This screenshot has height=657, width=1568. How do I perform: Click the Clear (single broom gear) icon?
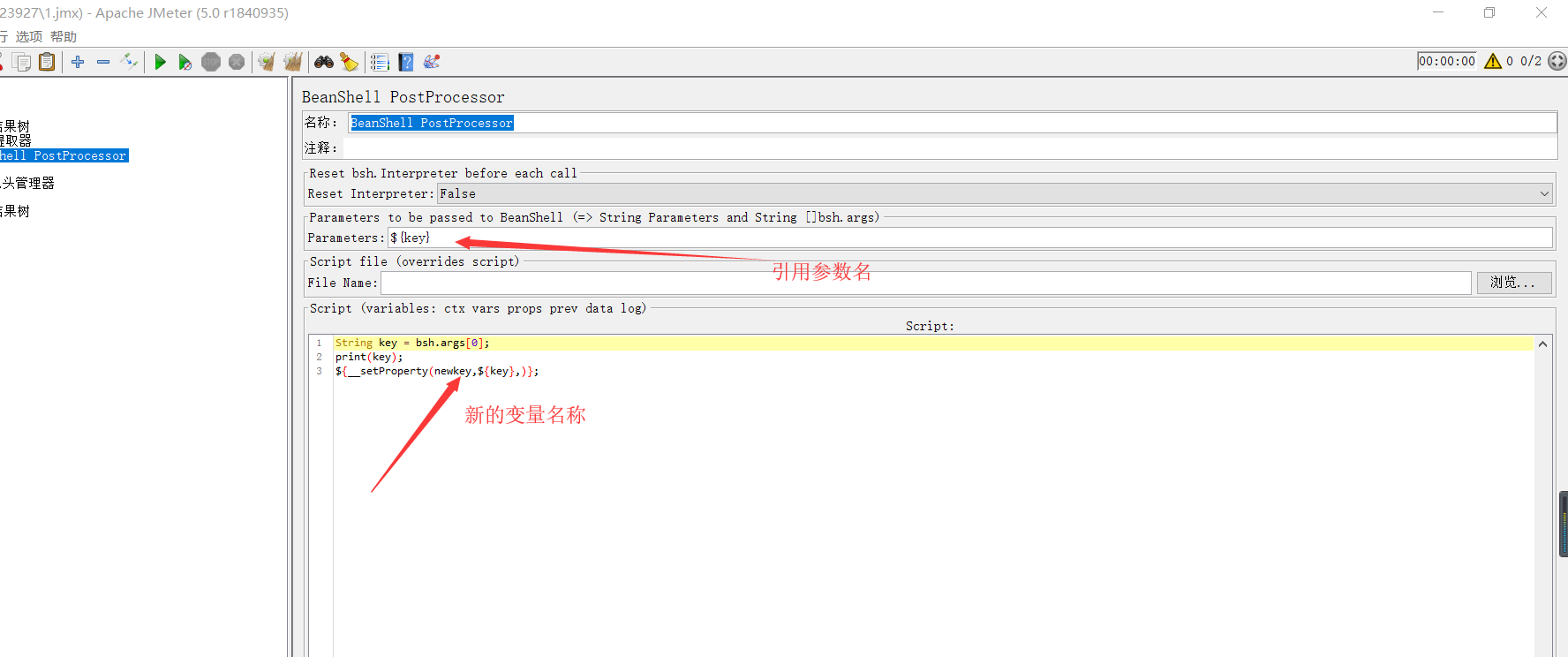(x=267, y=62)
